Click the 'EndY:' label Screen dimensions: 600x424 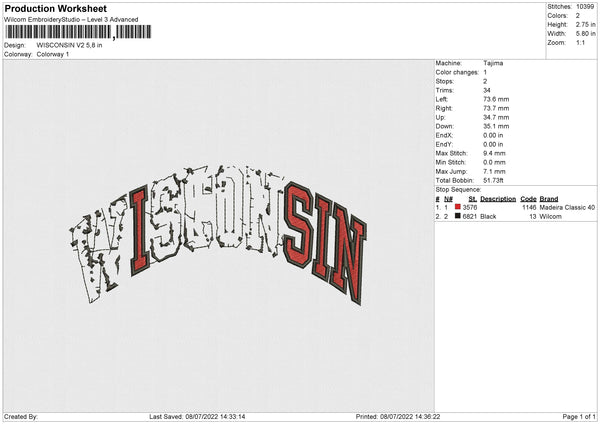(x=444, y=144)
